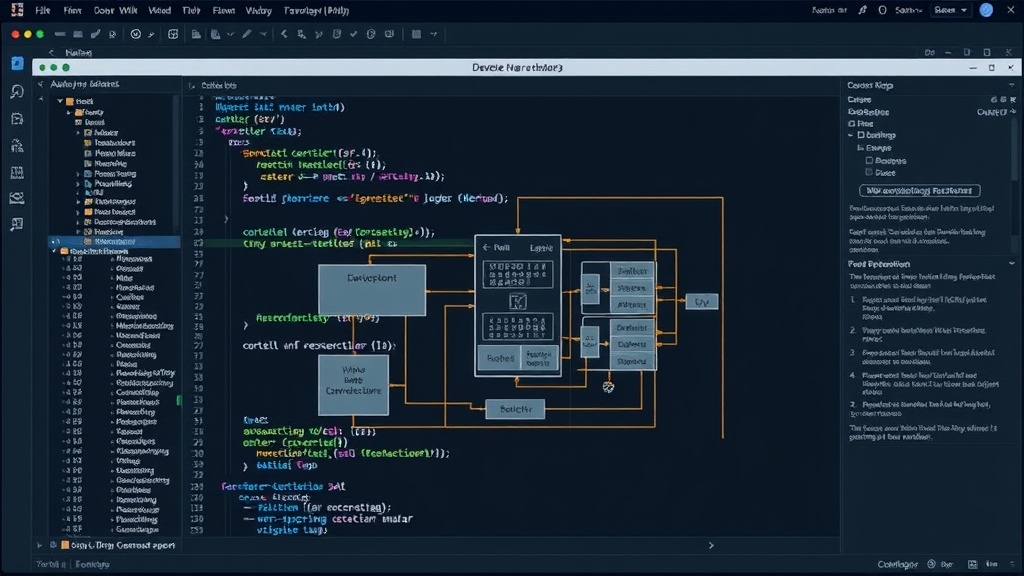Click the circular clock icon in the top toolbar
The height and width of the screenshot is (576, 1024).
tap(135, 34)
